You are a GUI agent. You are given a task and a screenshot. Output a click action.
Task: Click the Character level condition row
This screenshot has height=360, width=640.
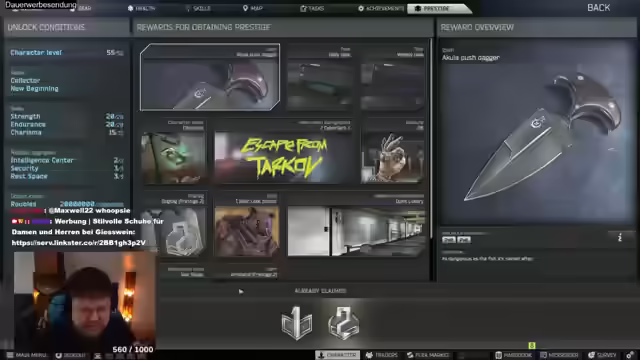coord(67,53)
